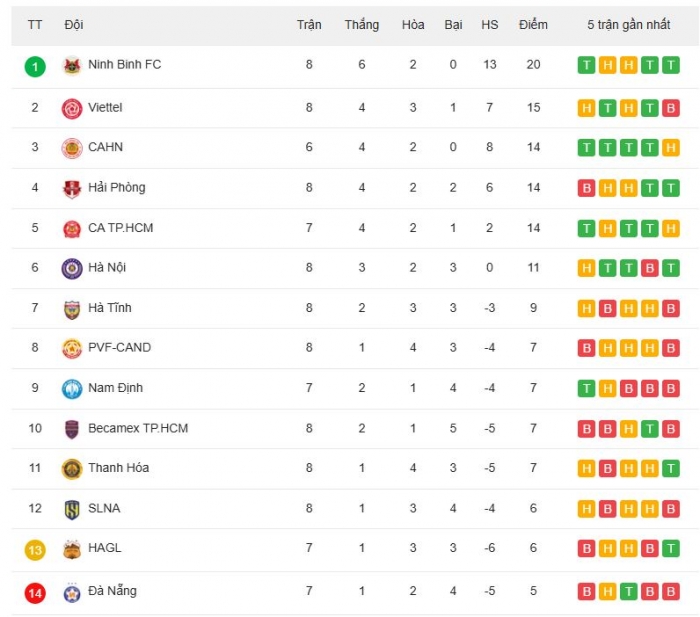Click the HS column header
This screenshot has height=617, width=700.
coord(489,24)
